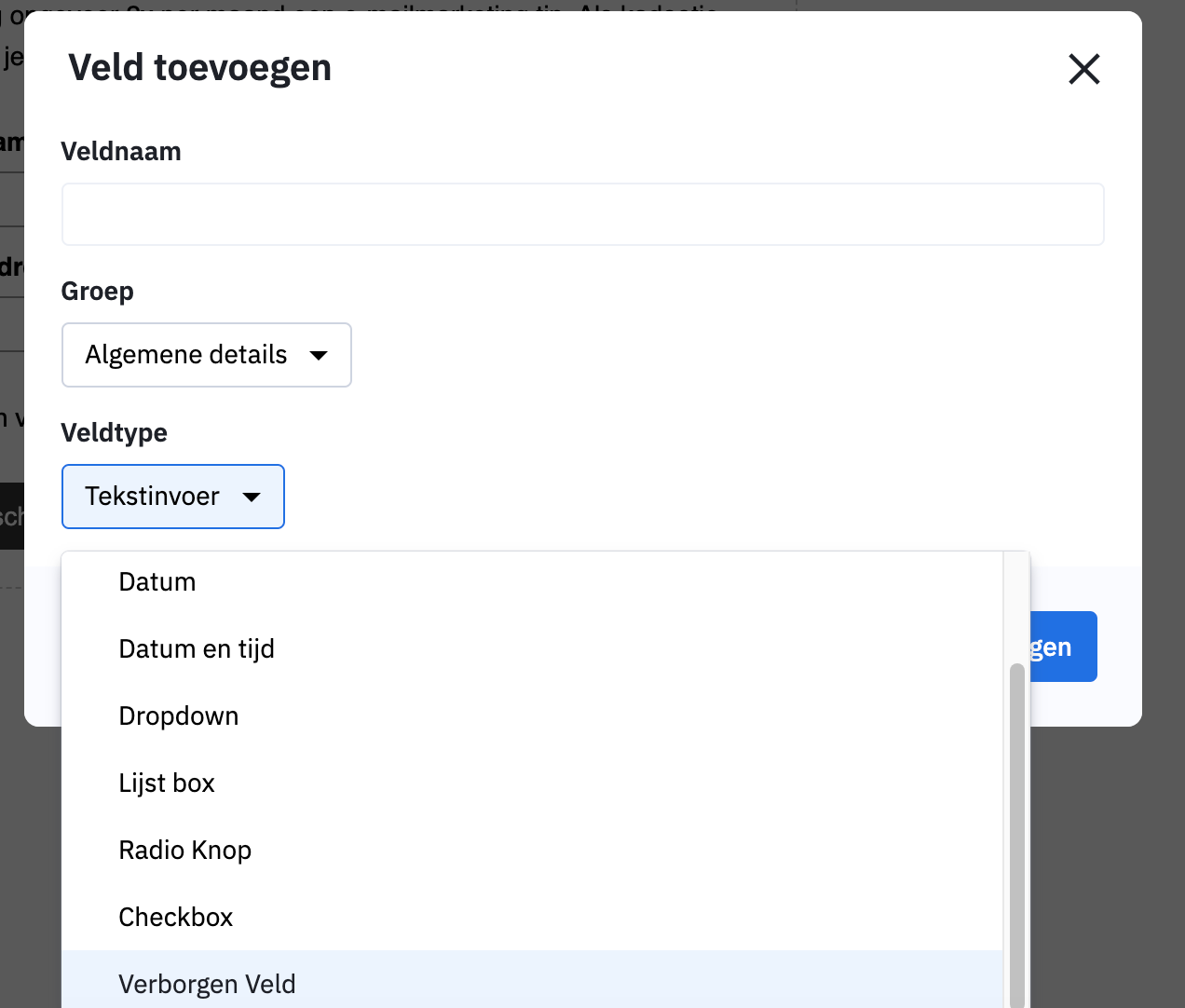Click the Veld toevoegen dialog title
Screen dimensions: 1185x1008
200,68
